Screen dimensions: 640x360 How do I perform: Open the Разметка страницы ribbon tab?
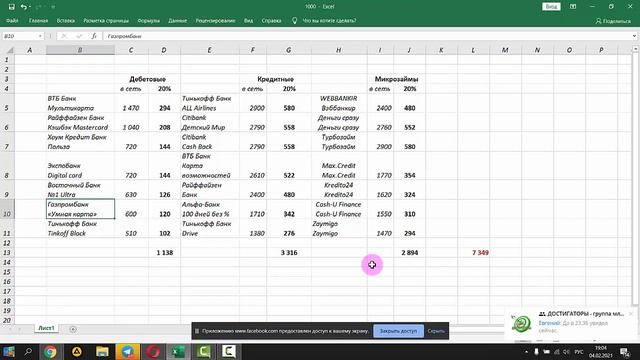[x=106, y=20]
